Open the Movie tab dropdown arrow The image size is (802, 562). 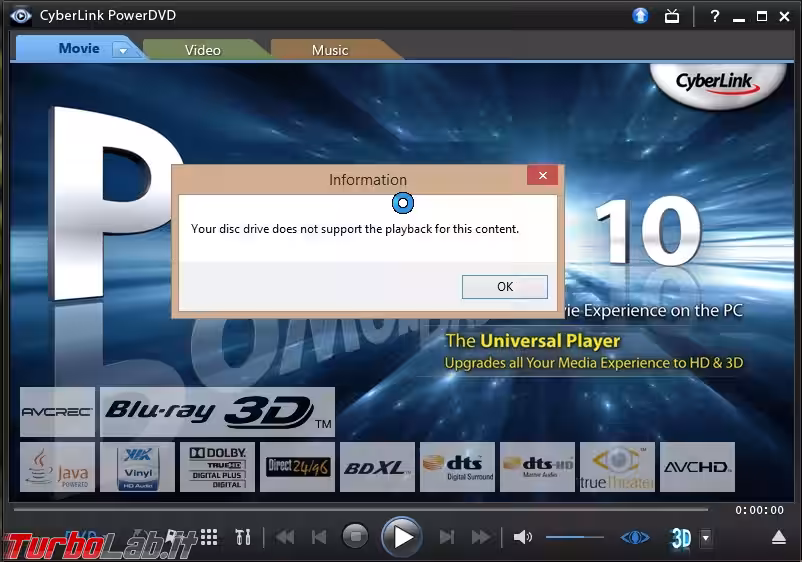click(x=123, y=51)
